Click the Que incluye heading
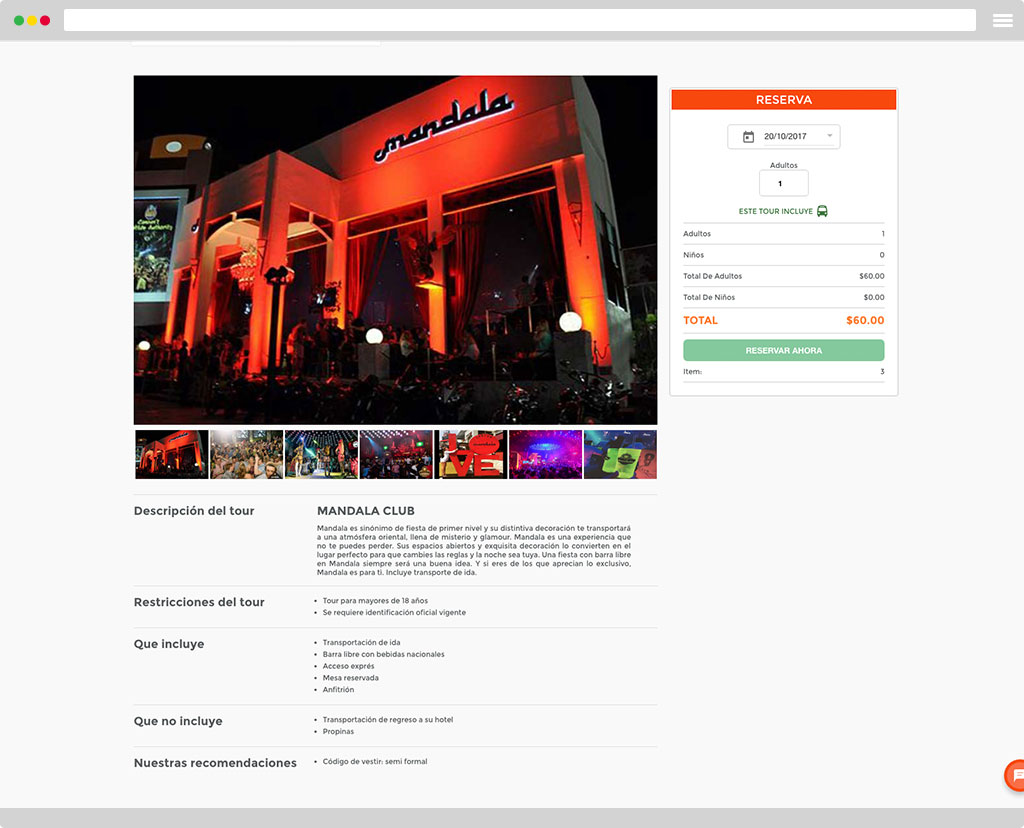This screenshot has width=1024, height=828. (x=169, y=644)
